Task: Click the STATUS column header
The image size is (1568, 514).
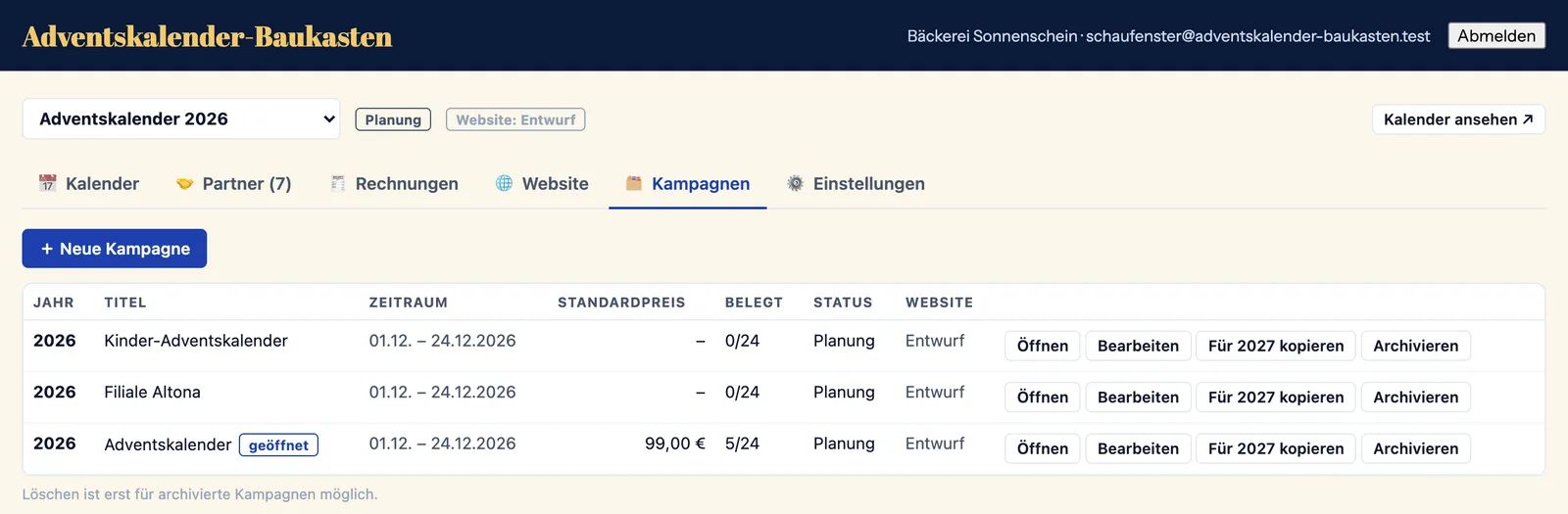Action: [843, 303]
